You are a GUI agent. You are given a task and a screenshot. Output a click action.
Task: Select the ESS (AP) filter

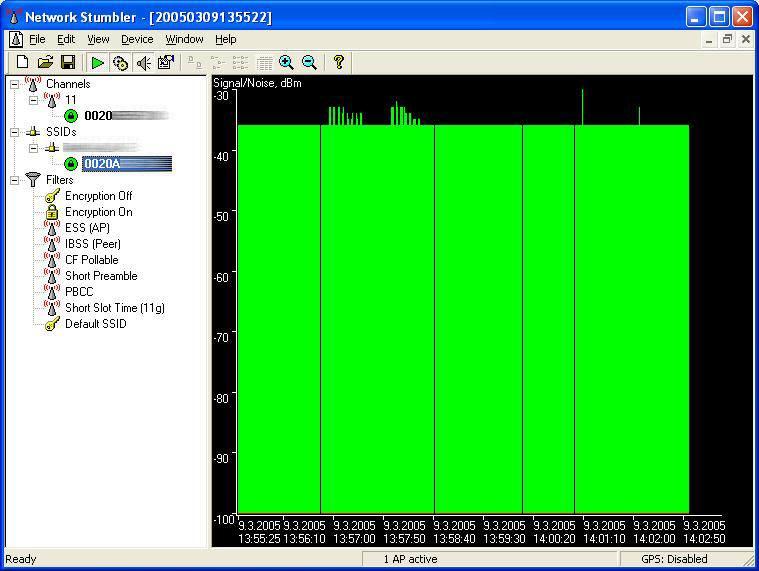[x=88, y=227]
